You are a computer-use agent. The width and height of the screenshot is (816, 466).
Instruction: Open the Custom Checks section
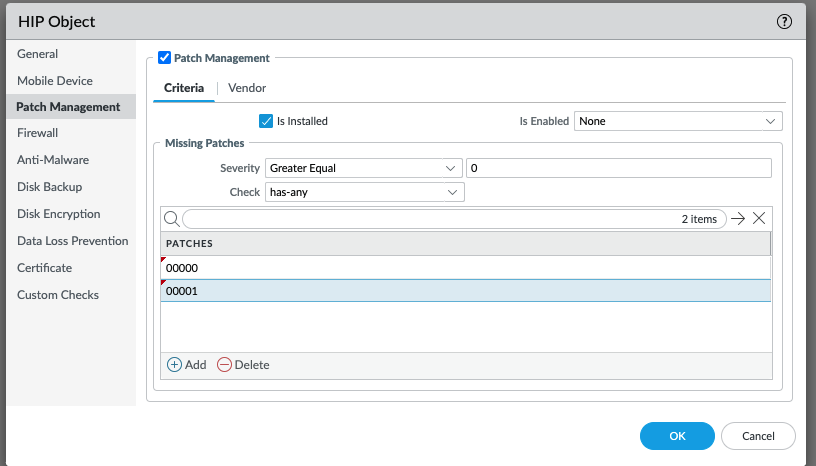tap(58, 295)
